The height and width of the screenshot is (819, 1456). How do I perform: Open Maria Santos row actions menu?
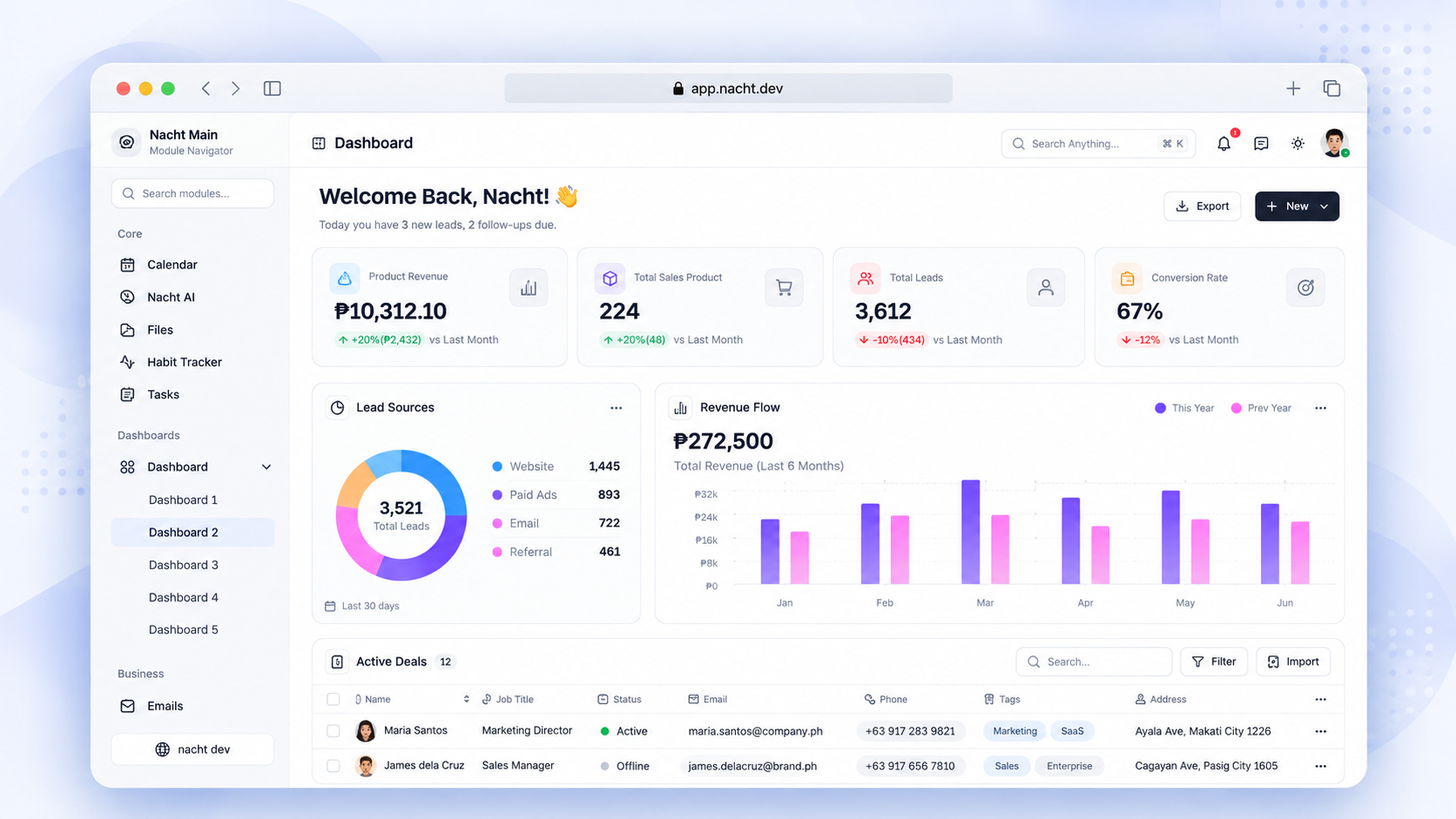click(x=1320, y=731)
